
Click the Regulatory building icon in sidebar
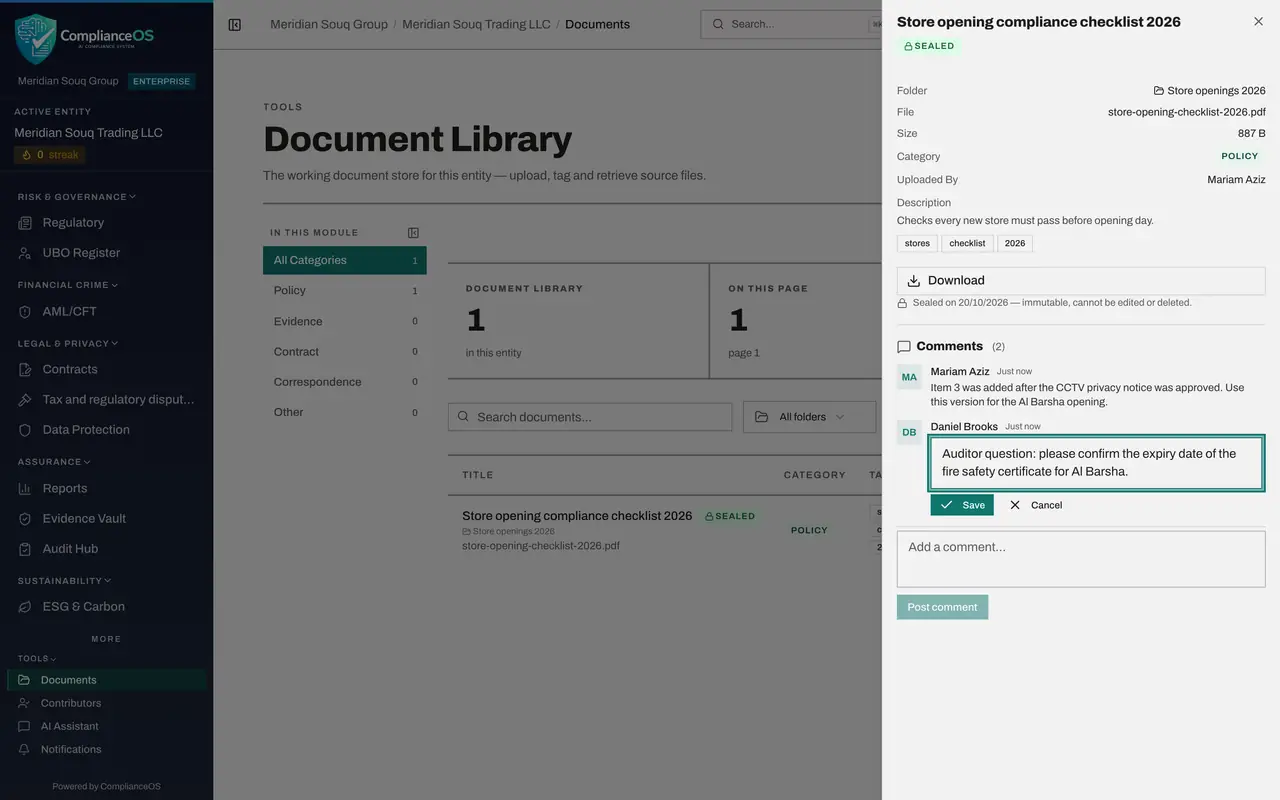pyautogui.click(x=25, y=223)
